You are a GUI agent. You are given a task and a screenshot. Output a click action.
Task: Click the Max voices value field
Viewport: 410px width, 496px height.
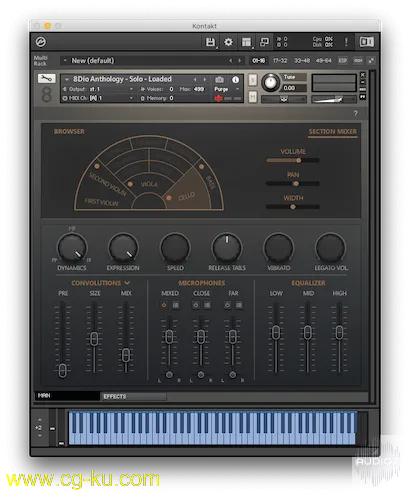[x=199, y=89]
